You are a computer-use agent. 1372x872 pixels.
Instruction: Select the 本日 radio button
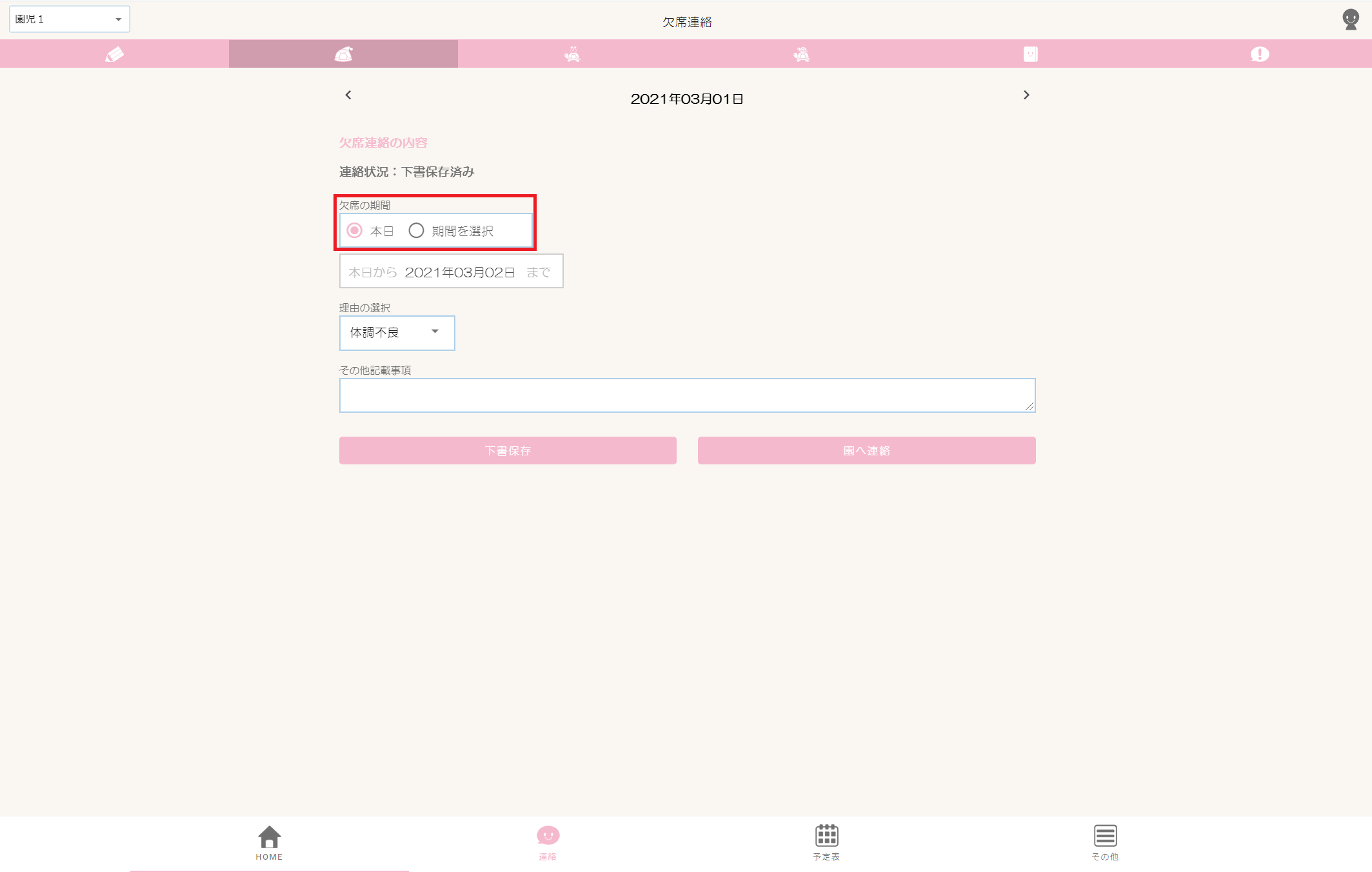point(355,230)
